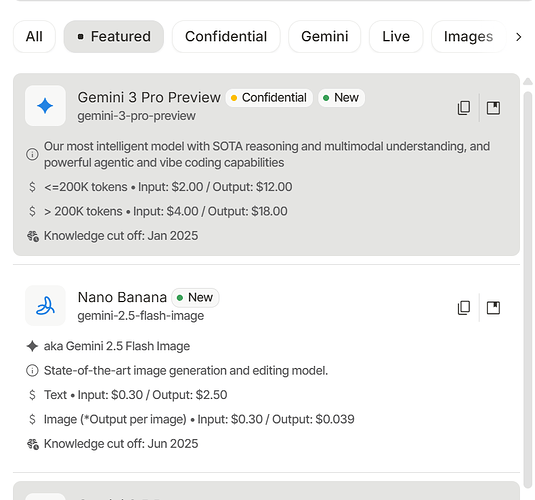Select the Nano Banana model title

(x=122, y=297)
